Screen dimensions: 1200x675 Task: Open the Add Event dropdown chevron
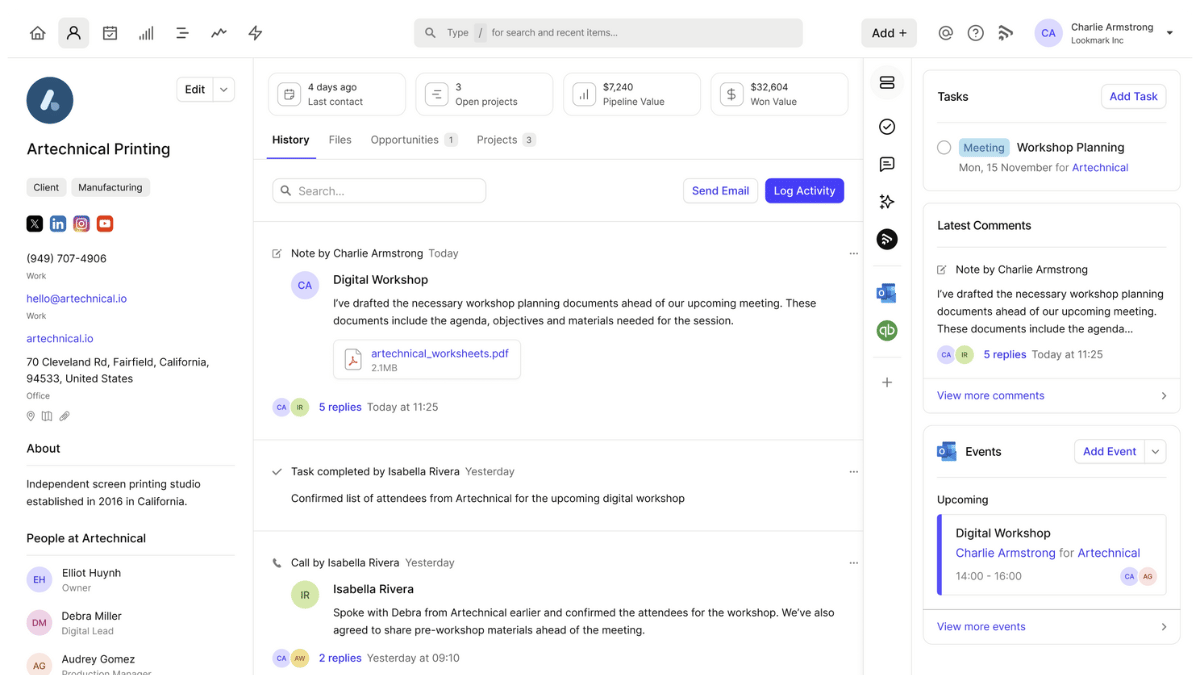1155,452
